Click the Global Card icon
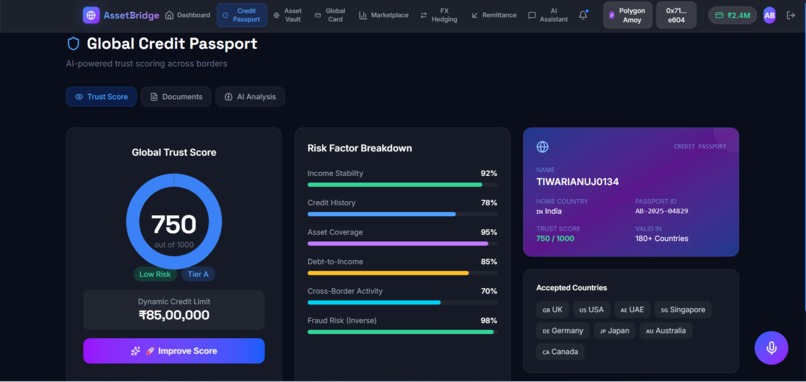 click(x=318, y=15)
